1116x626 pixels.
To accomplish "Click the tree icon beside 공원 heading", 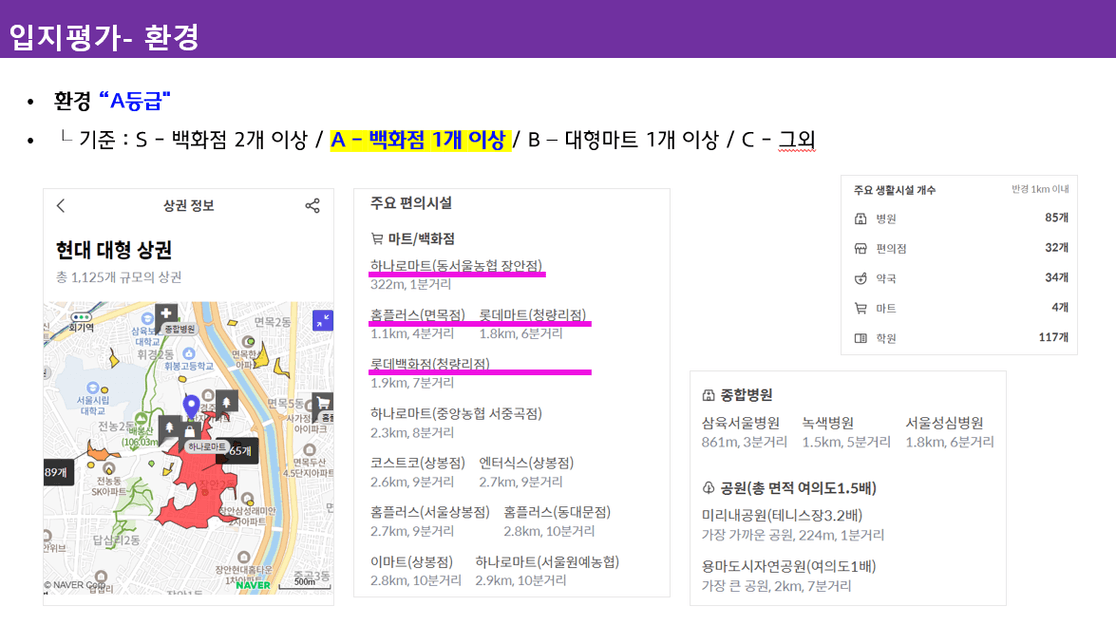I will point(708,488).
